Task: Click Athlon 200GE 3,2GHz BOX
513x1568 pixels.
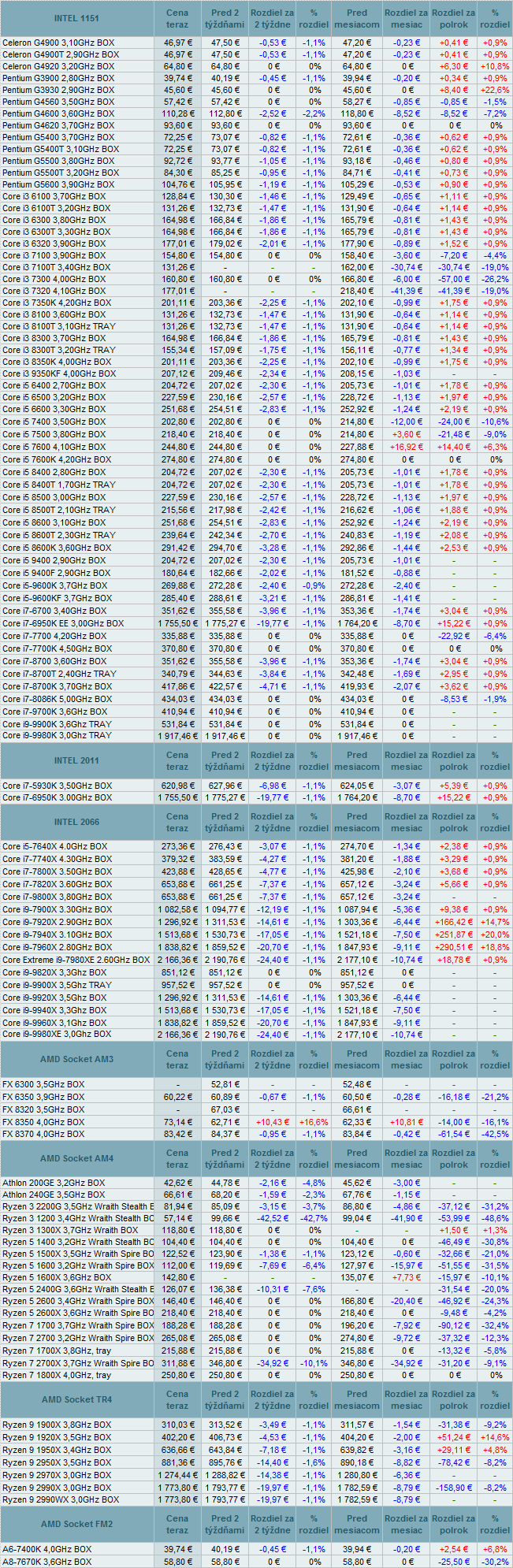Action: [54, 1183]
